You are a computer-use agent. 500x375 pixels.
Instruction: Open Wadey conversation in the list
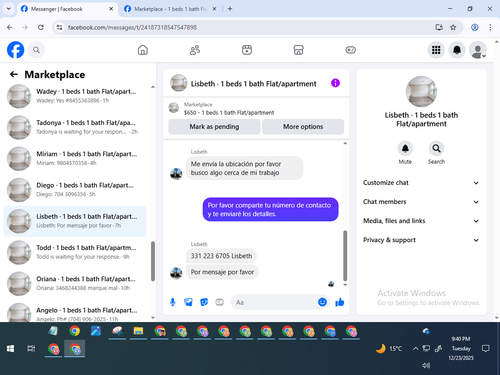point(75,96)
